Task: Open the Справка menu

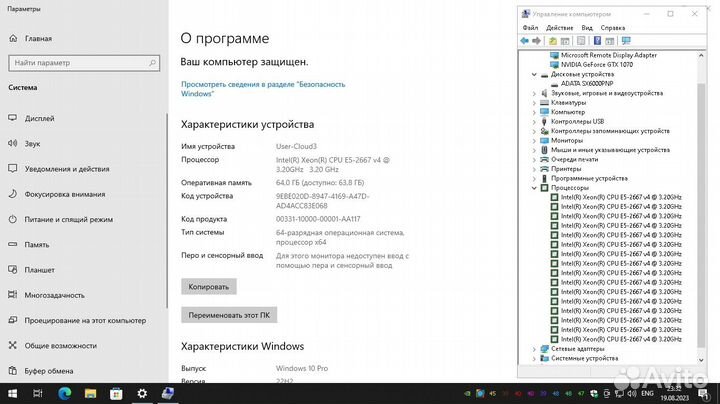Action: click(613, 28)
